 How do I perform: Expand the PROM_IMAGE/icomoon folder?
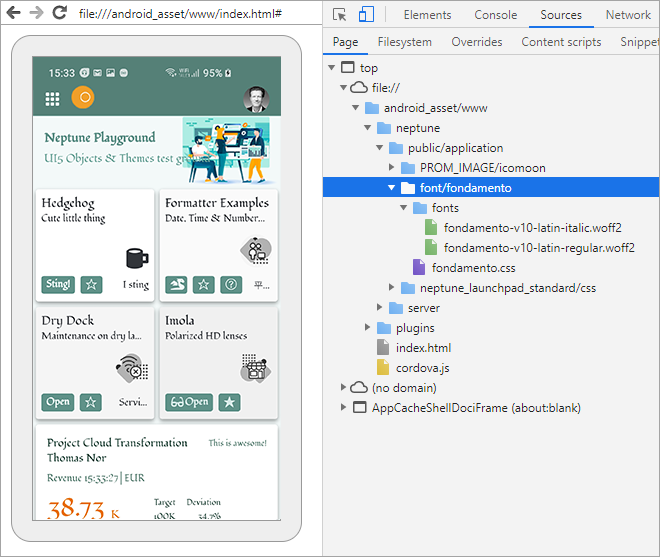[391, 168]
